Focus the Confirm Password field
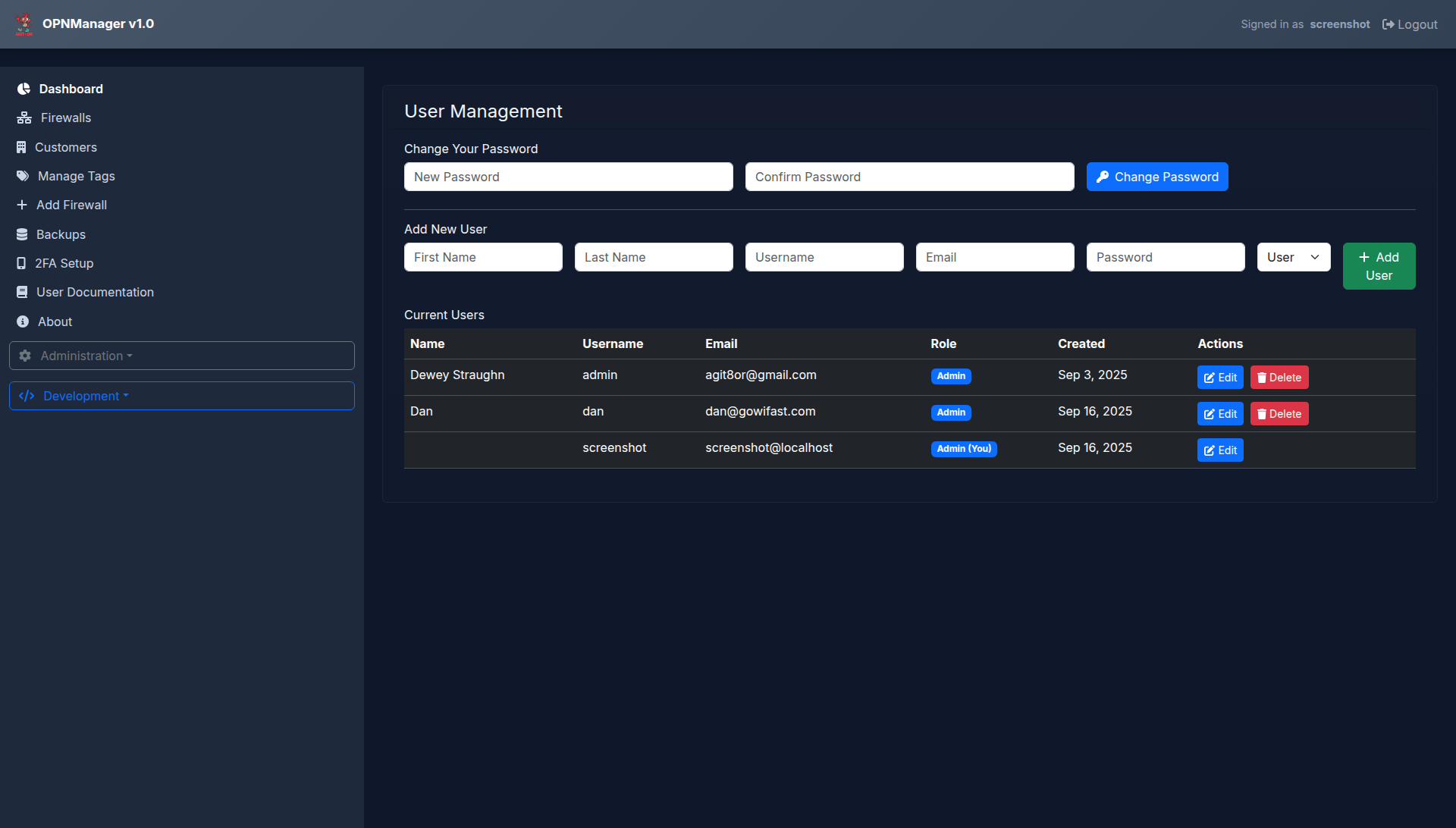 coord(910,177)
